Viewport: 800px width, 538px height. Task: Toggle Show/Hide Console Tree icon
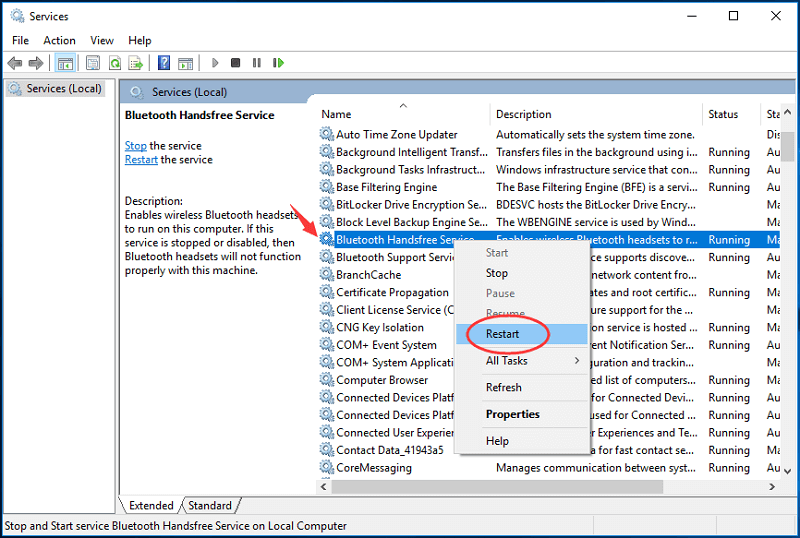pyautogui.click(x=65, y=63)
